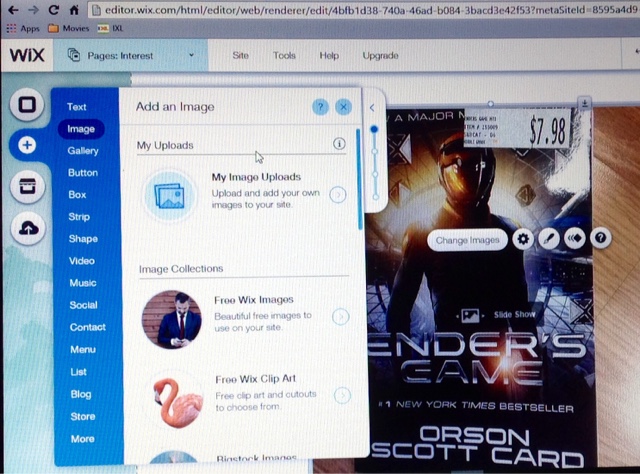
Task: Open the Help menu
Action: coord(329,56)
